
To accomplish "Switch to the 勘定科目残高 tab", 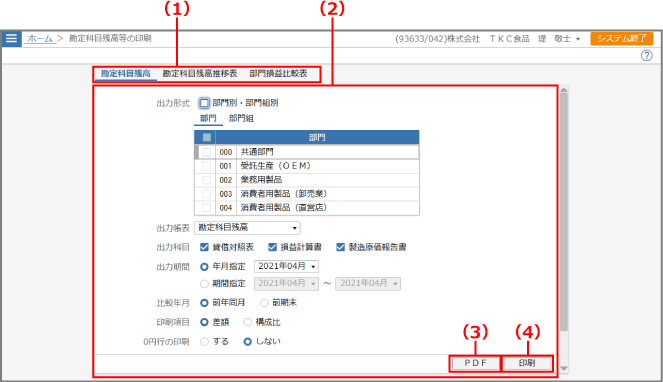I will point(126,74).
